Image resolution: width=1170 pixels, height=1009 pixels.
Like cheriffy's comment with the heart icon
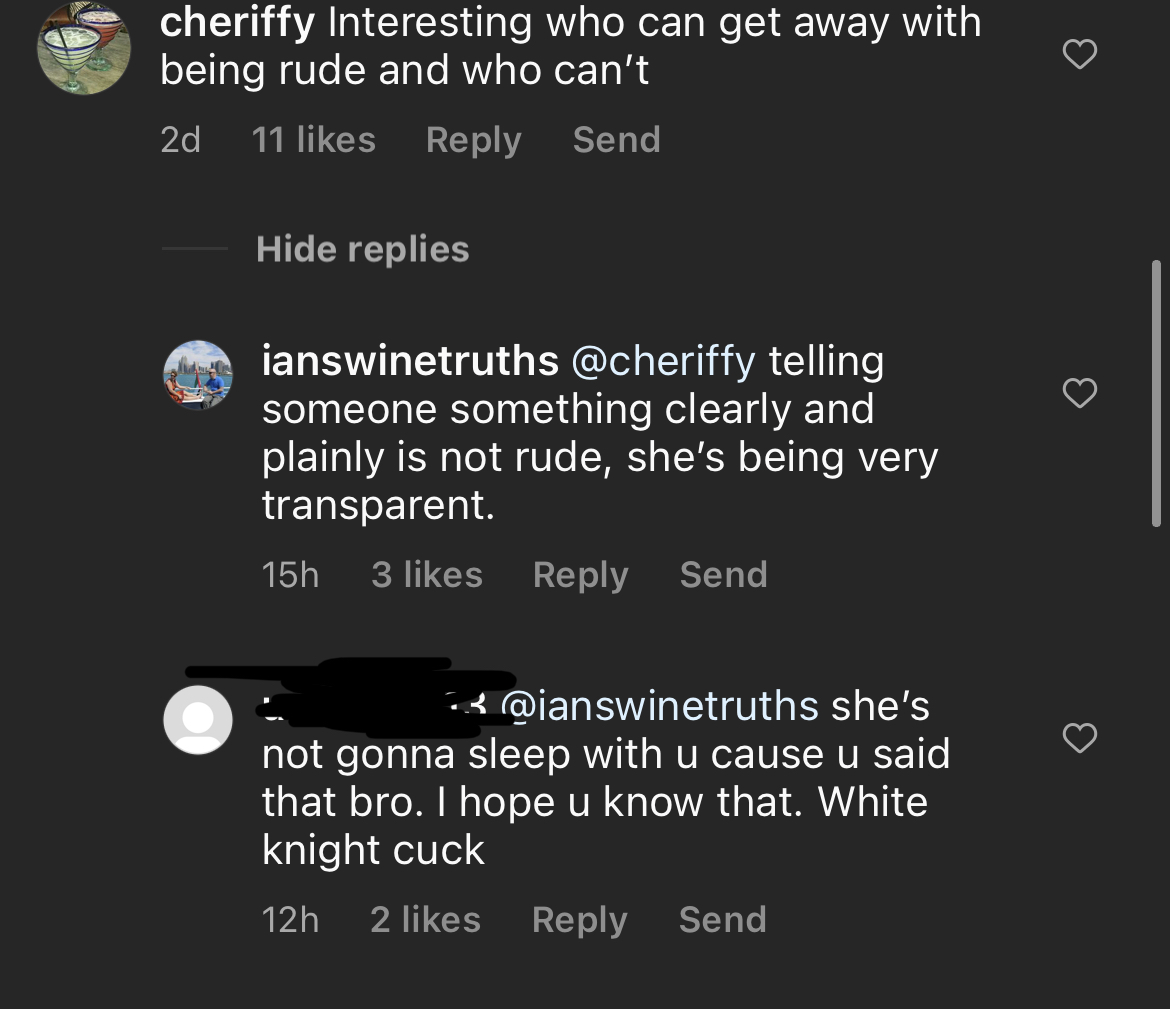[1079, 54]
